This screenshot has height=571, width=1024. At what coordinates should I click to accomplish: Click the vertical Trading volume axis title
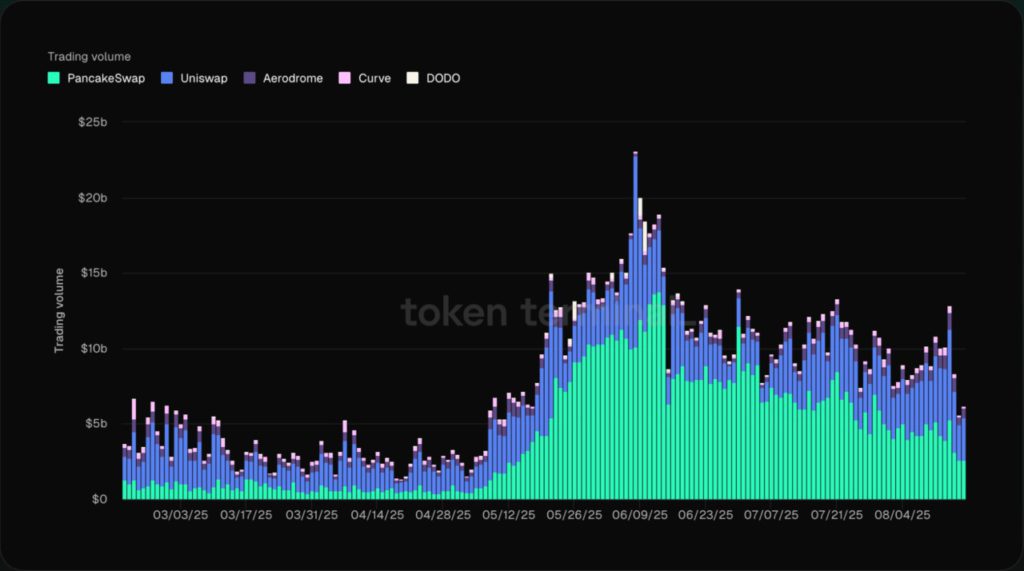tap(59, 310)
